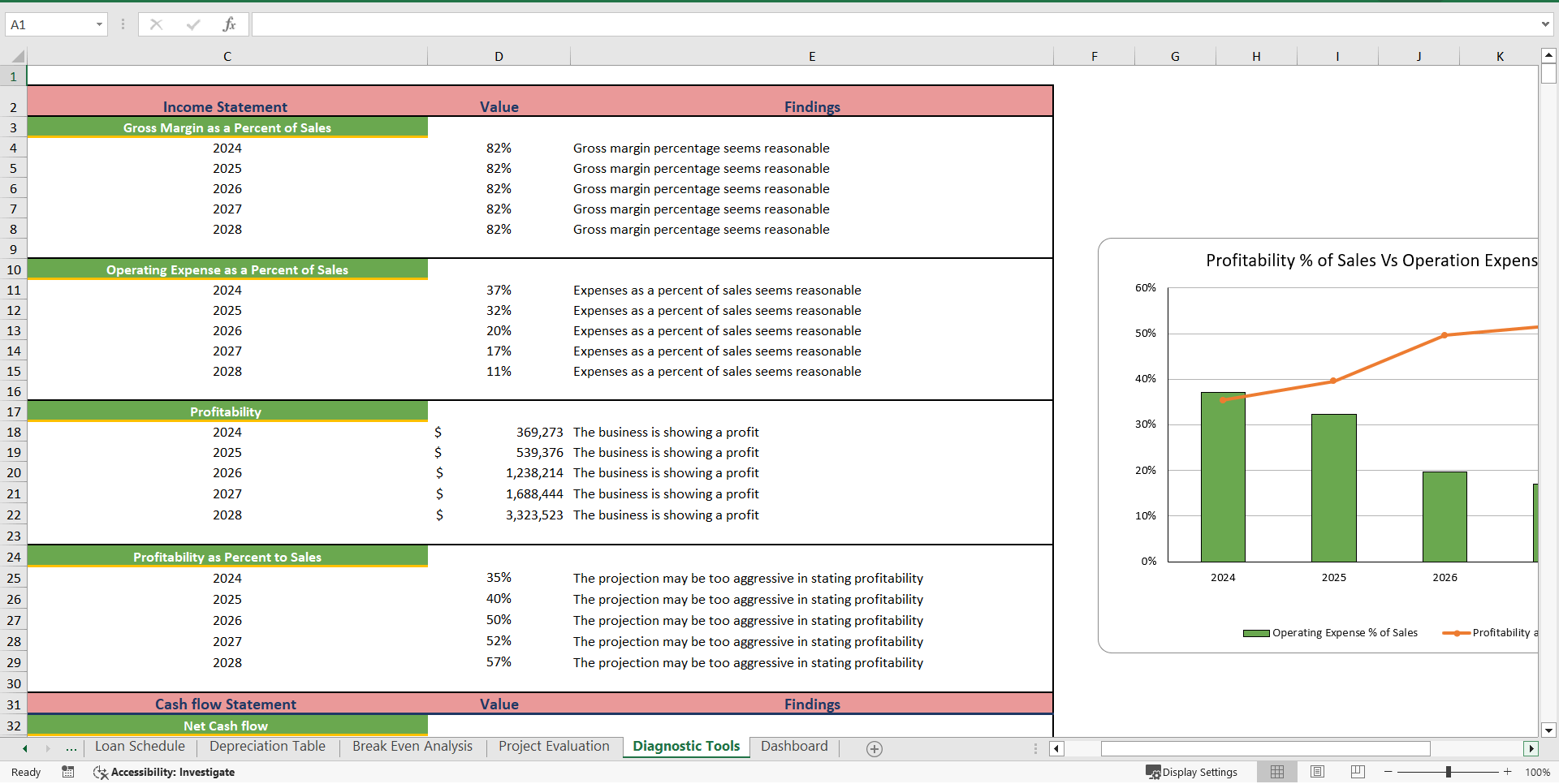The image size is (1559, 784).
Task: Click the horizontal scrollbar thumb
Action: tap(1265, 748)
